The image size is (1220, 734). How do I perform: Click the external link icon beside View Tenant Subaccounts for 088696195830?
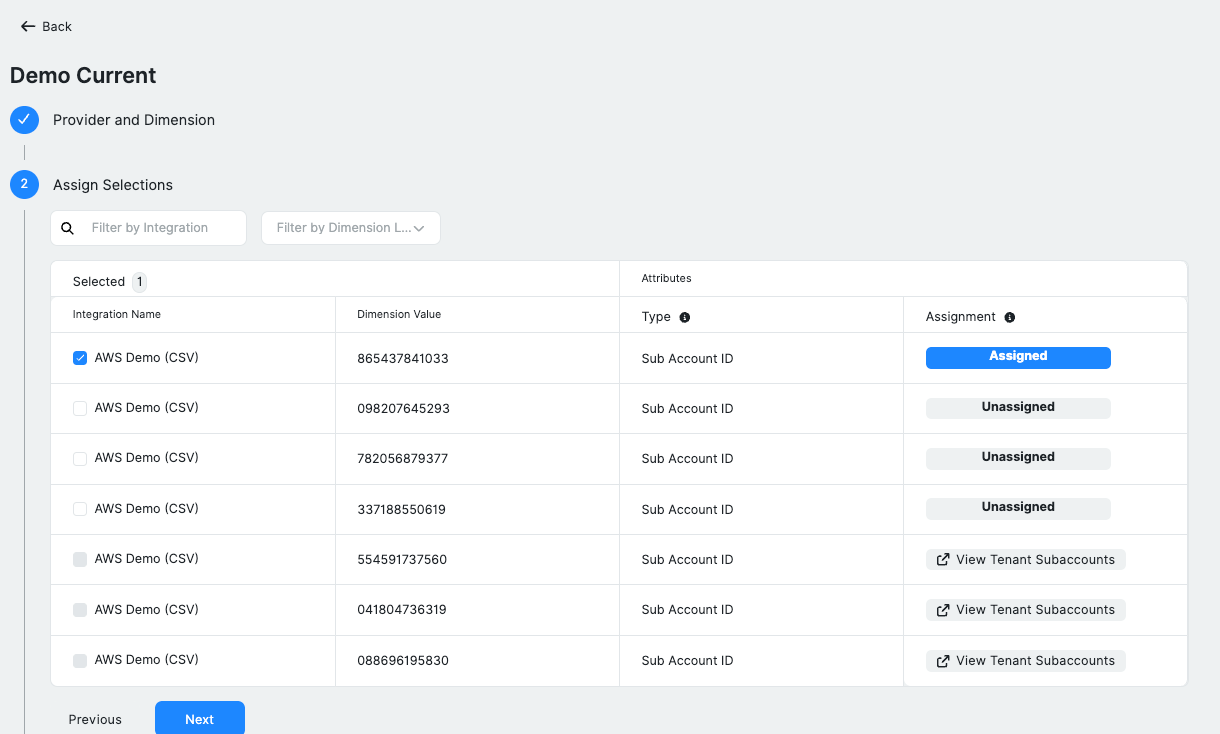(941, 661)
